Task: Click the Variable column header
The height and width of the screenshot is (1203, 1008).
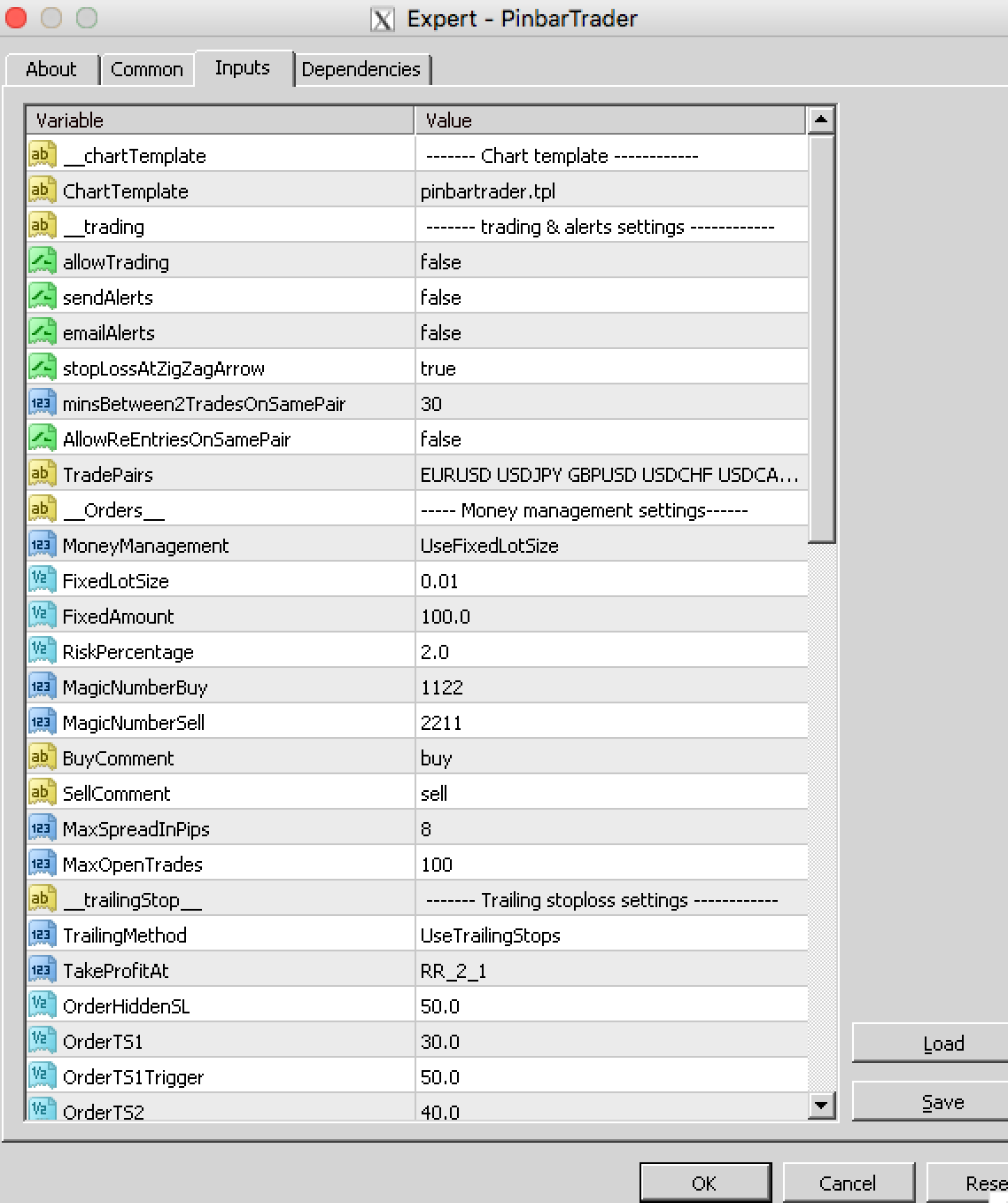Action: pos(221,120)
